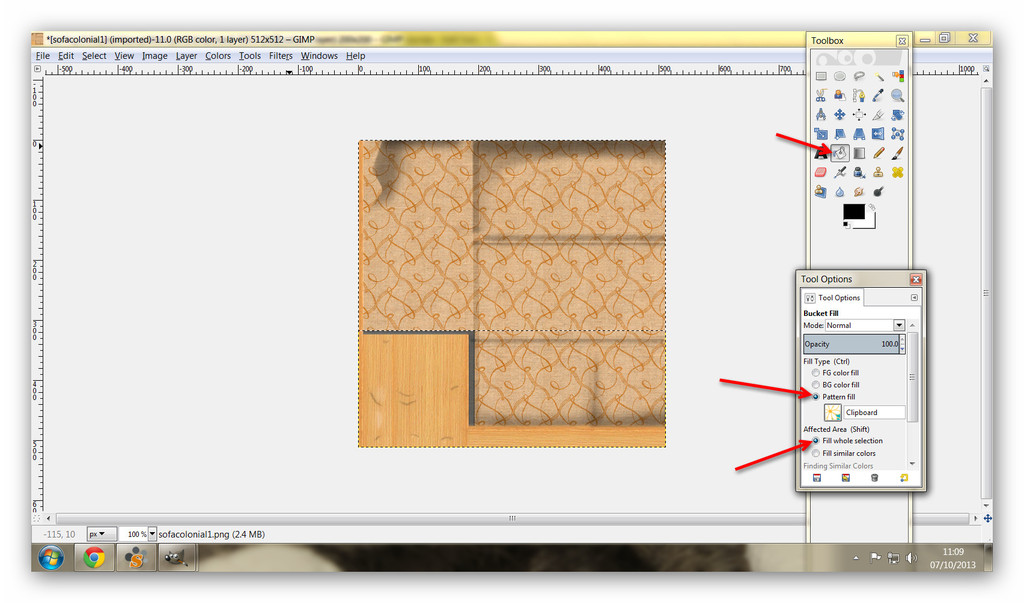
Task: Select the Pencil tool
Action: coord(878,154)
